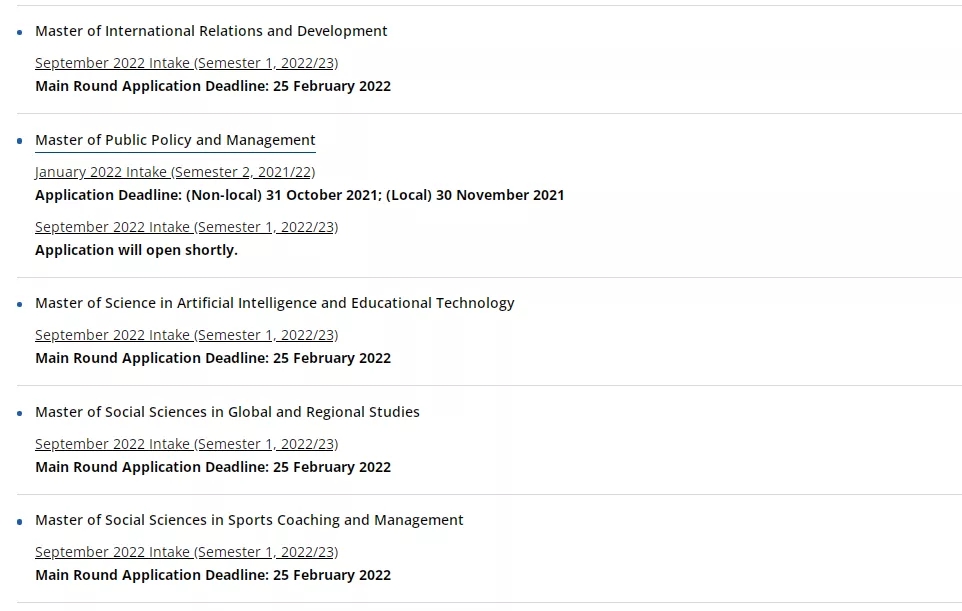Click the 'Application will open shortly' text
This screenshot has width=962, height=611.
click(x=136, y=250)
